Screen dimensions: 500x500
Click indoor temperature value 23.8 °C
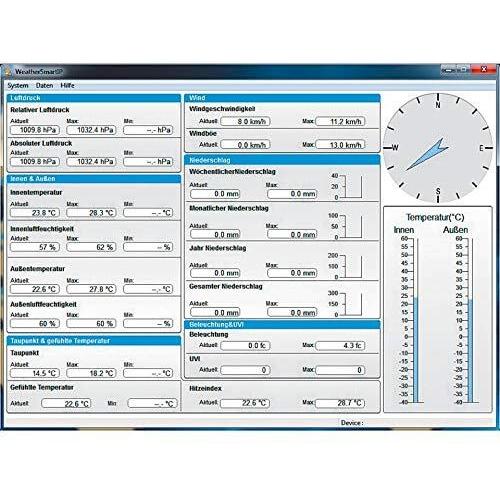click(35, 213)
